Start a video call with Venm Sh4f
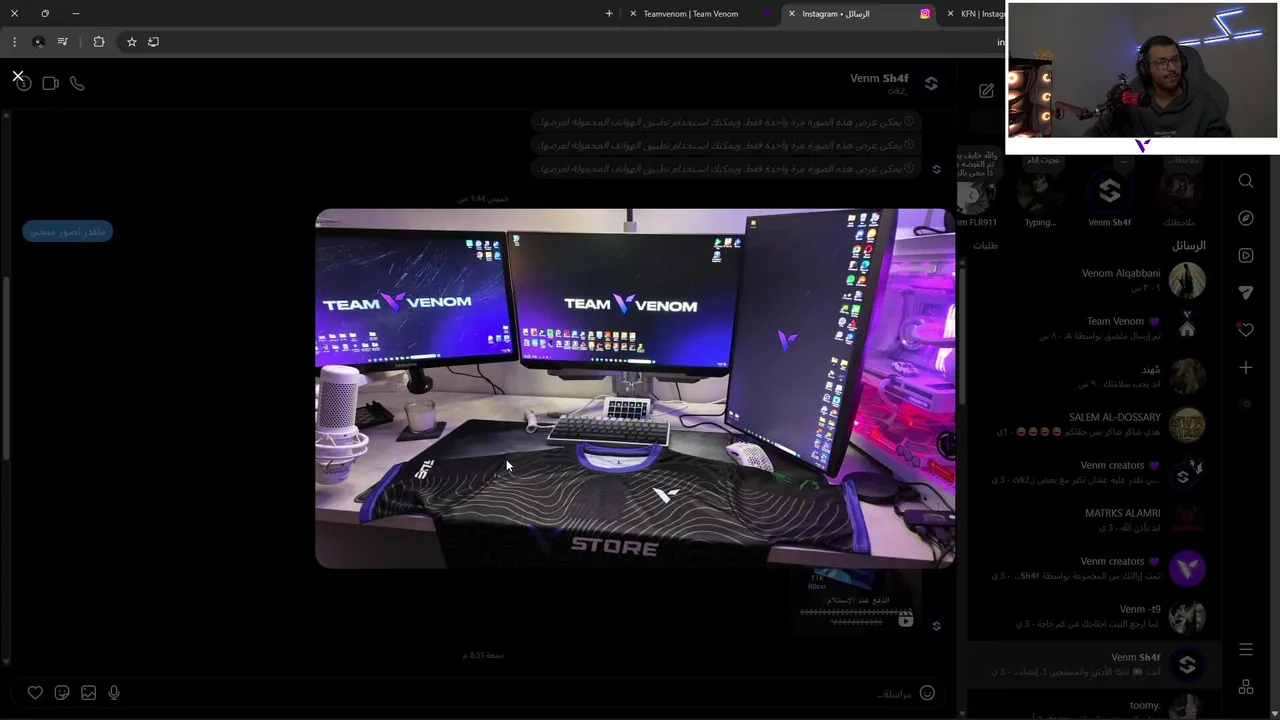The image size is (1280, 720). (x=51, y=84)
